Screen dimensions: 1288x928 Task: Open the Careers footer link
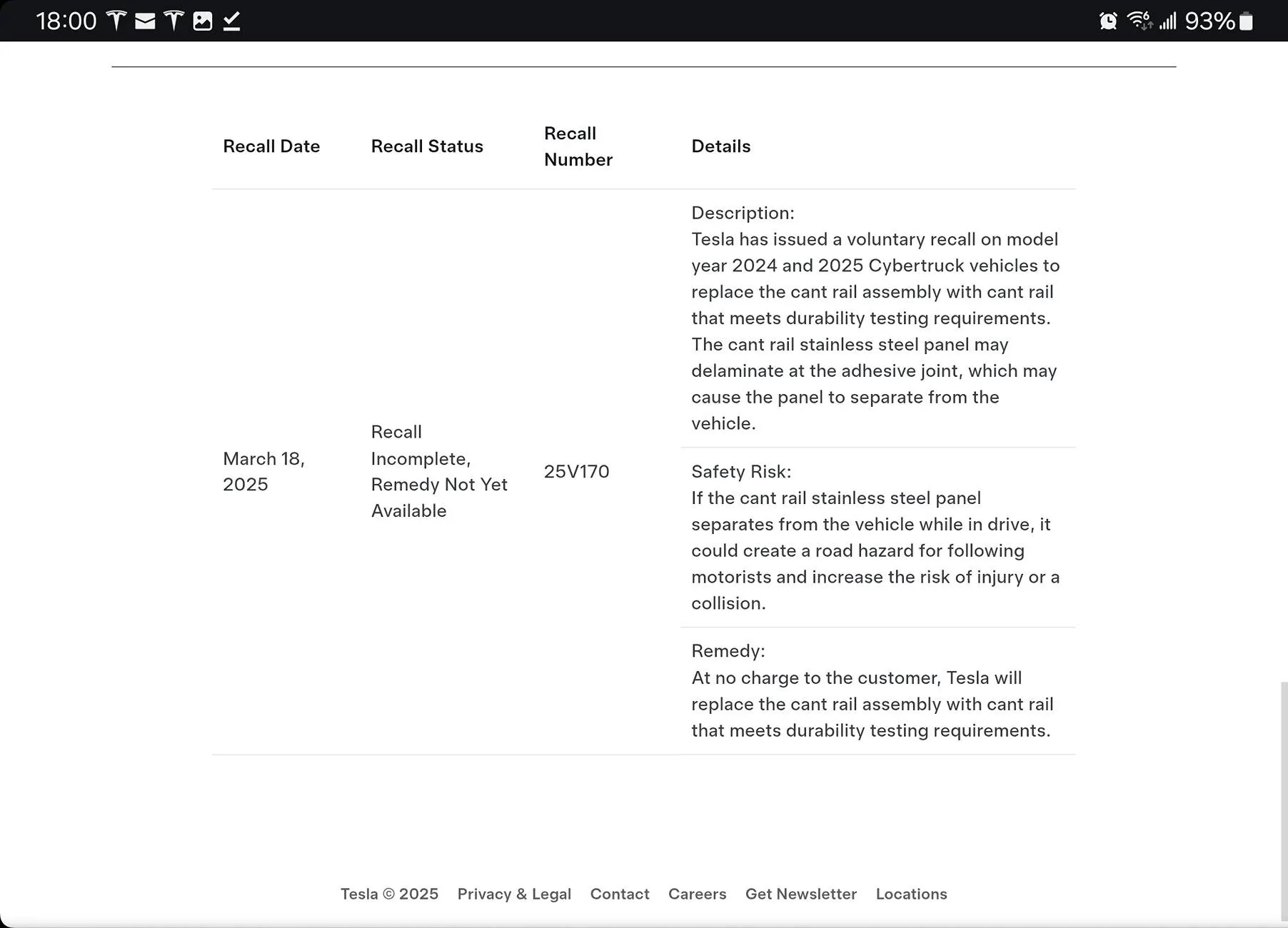(x=698, y=894)
